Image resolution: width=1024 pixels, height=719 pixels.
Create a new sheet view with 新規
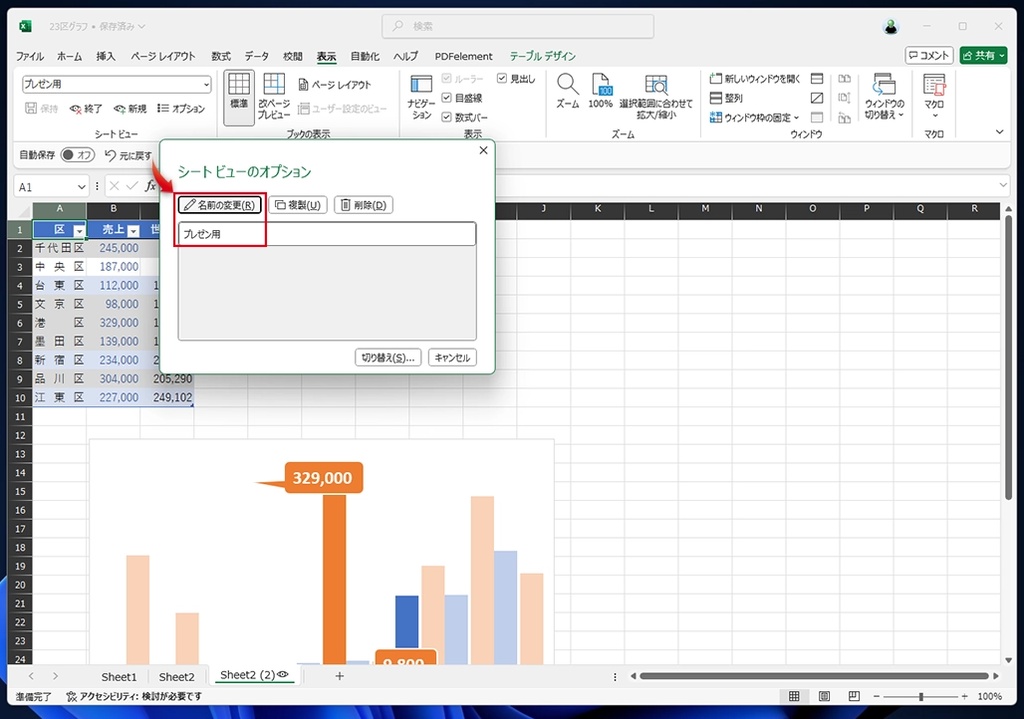[x=129, y=108]
